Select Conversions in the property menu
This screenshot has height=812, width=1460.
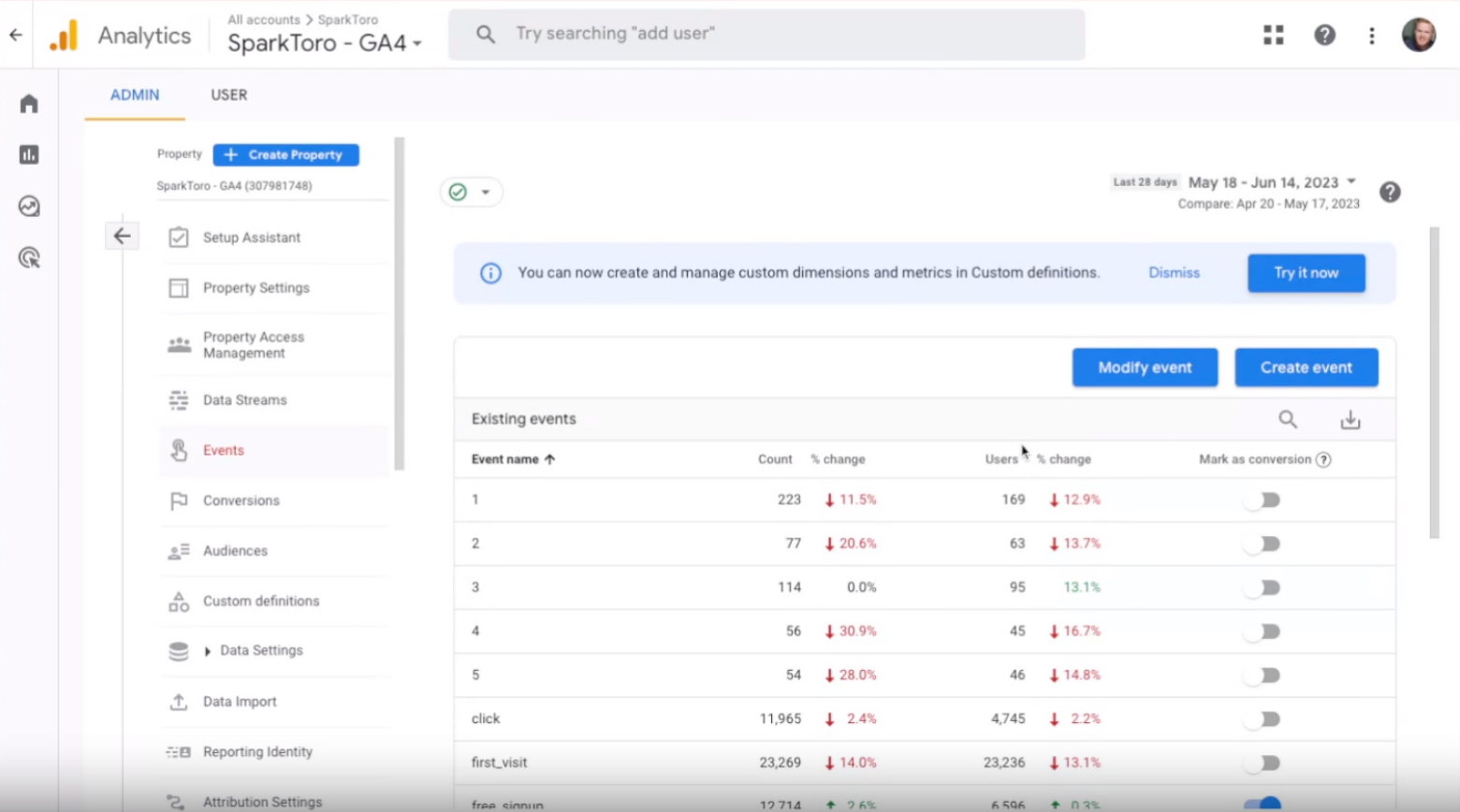(x=241, y=500)
